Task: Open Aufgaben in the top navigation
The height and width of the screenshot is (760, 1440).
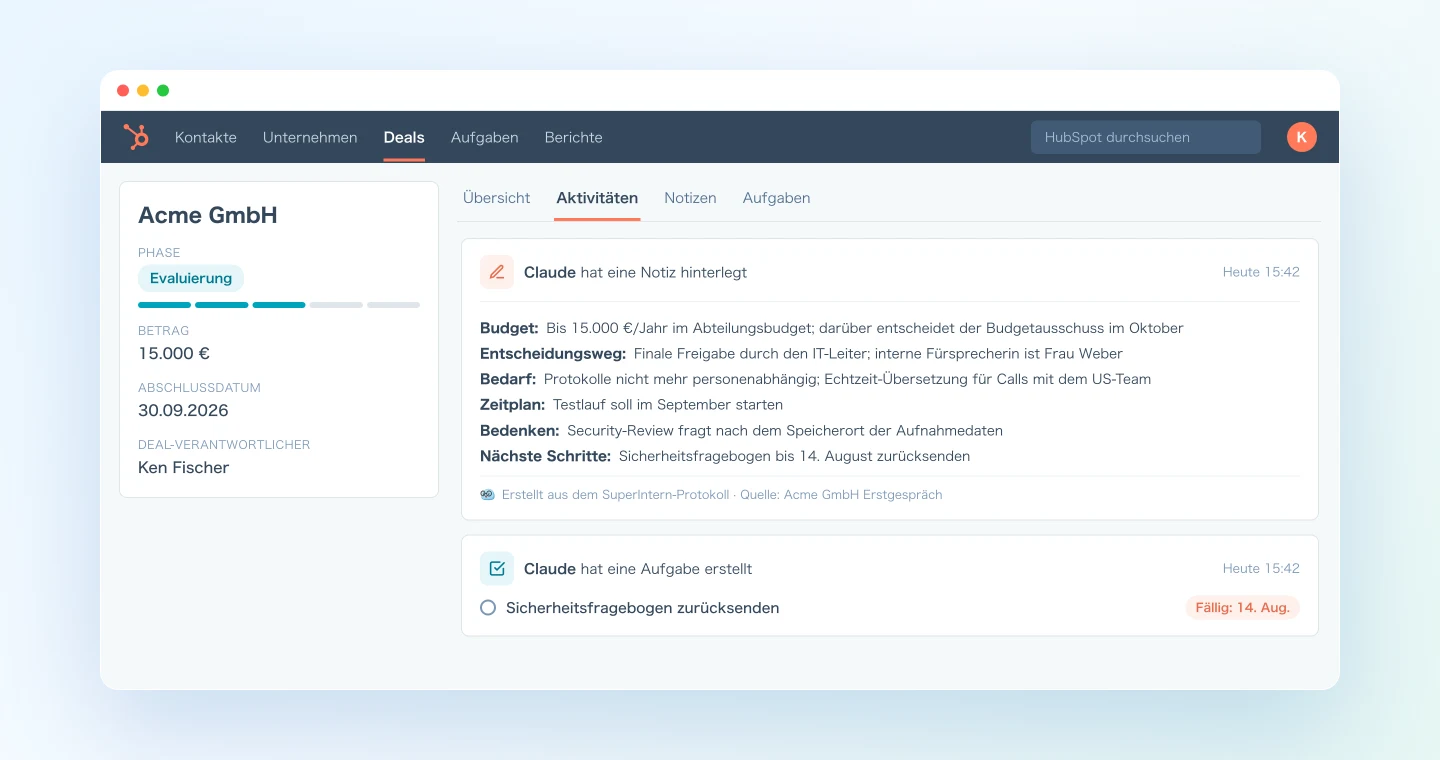Action: point(485,137)
